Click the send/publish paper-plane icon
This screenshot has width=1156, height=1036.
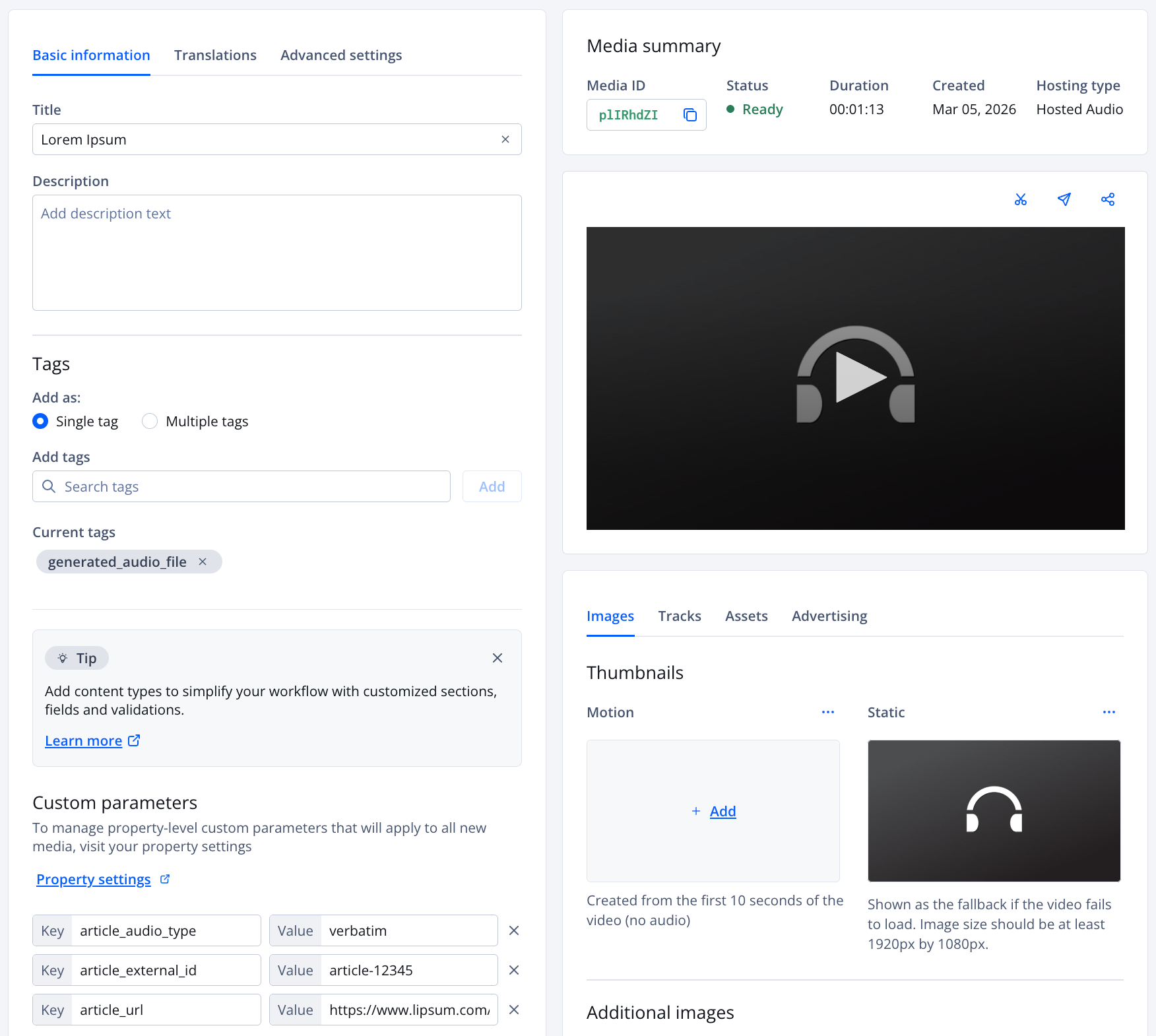pos(1064,199)
